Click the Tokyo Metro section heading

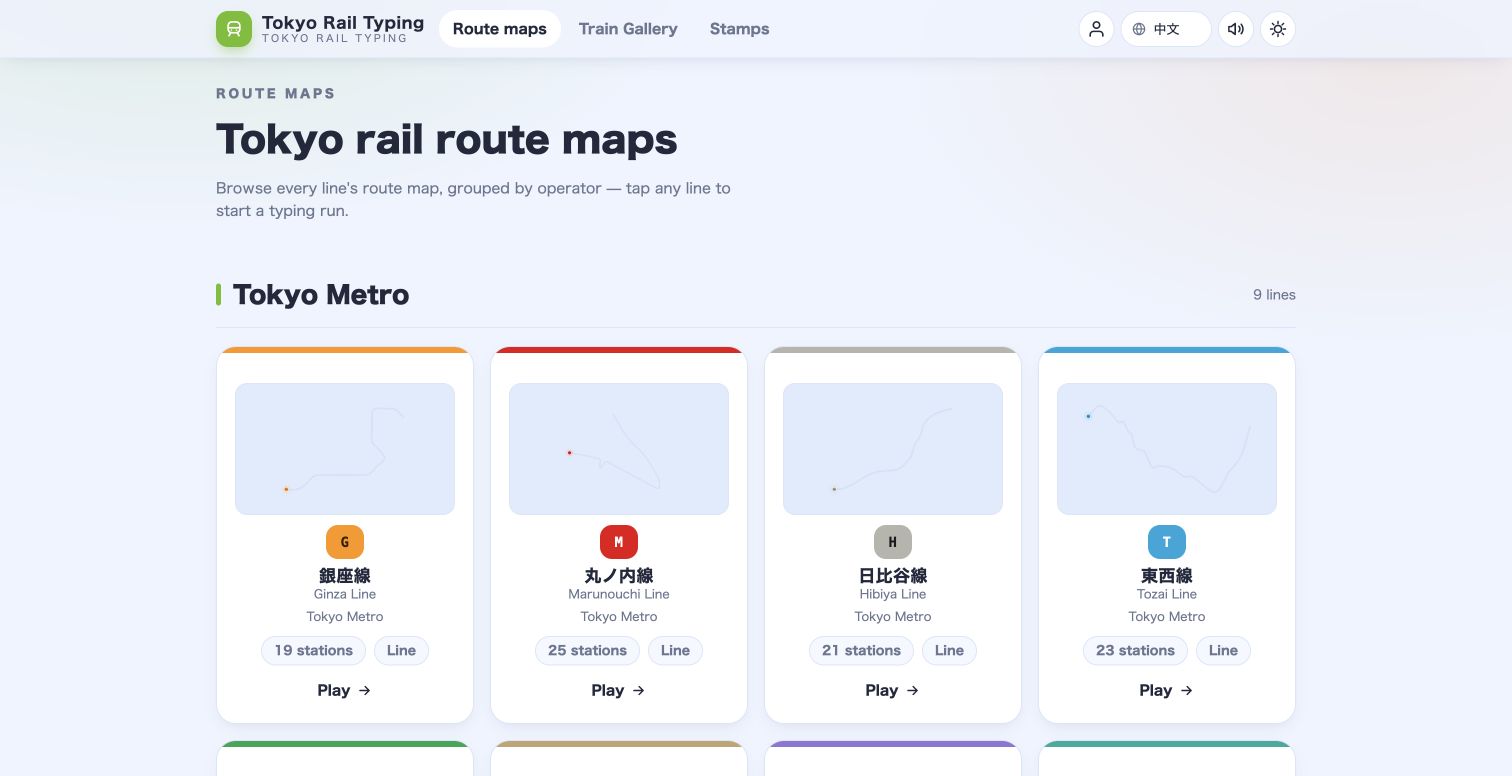[321, 294]
